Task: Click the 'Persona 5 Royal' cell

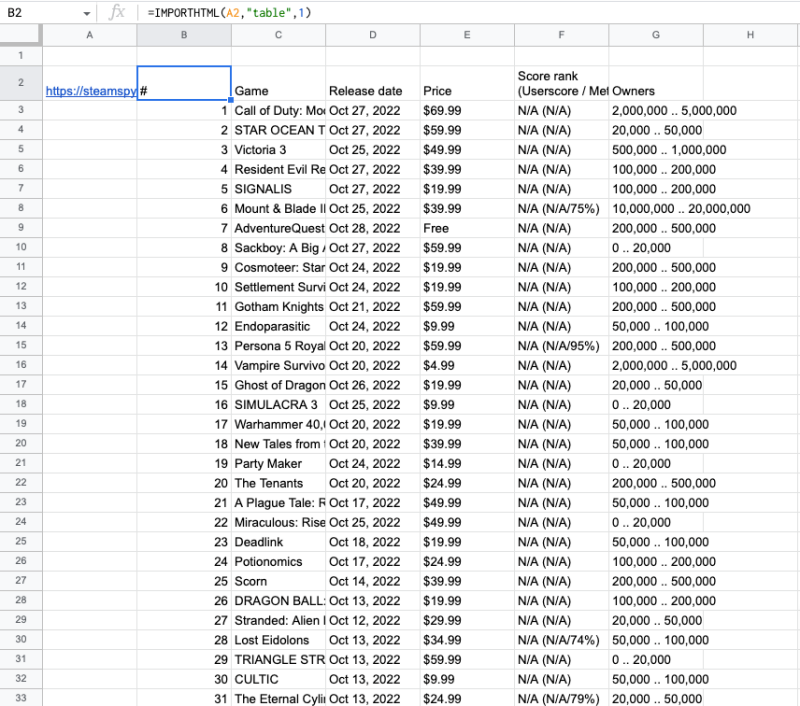Action: pyautogui.click(x=278, y=346)
